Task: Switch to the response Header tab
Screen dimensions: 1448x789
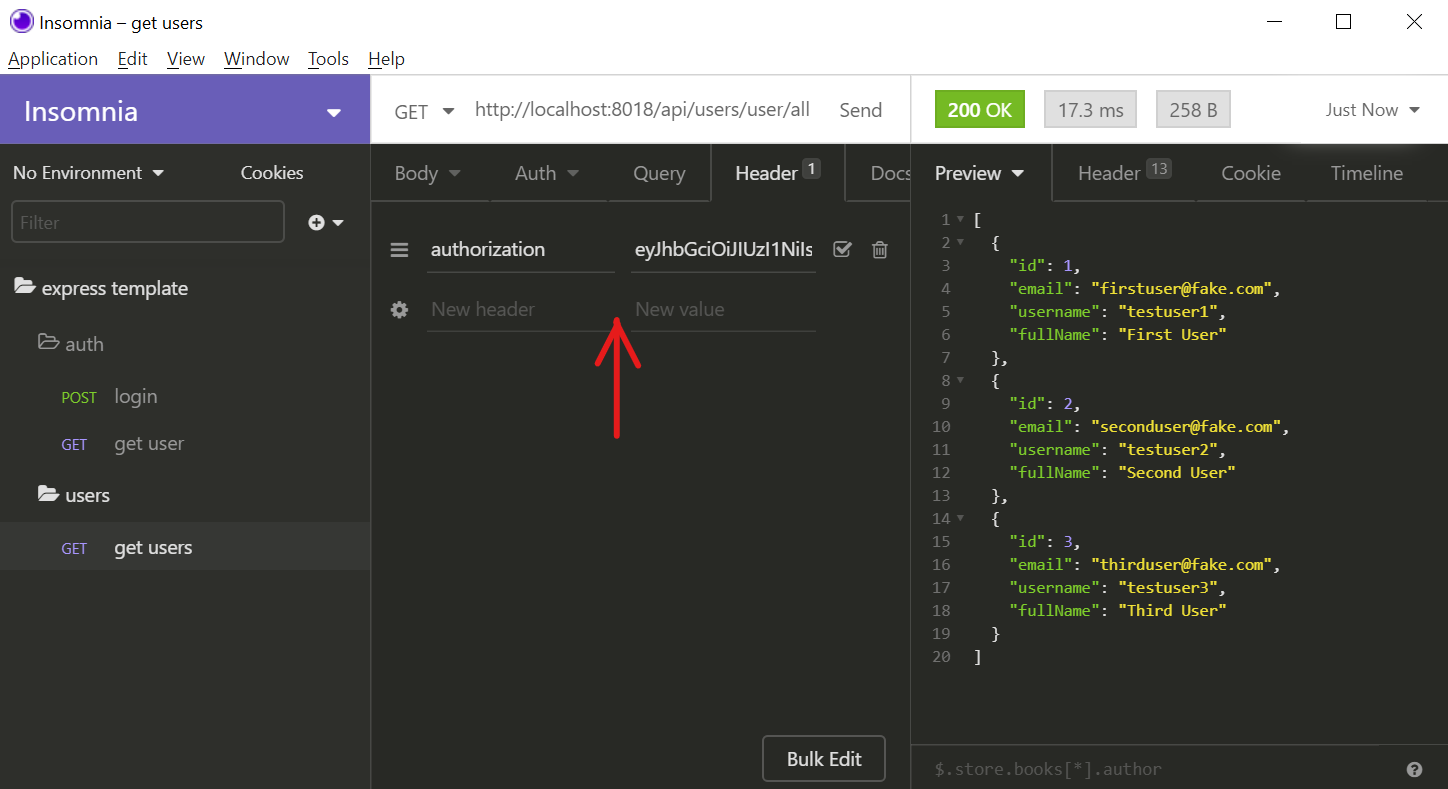Action: 1124,173
